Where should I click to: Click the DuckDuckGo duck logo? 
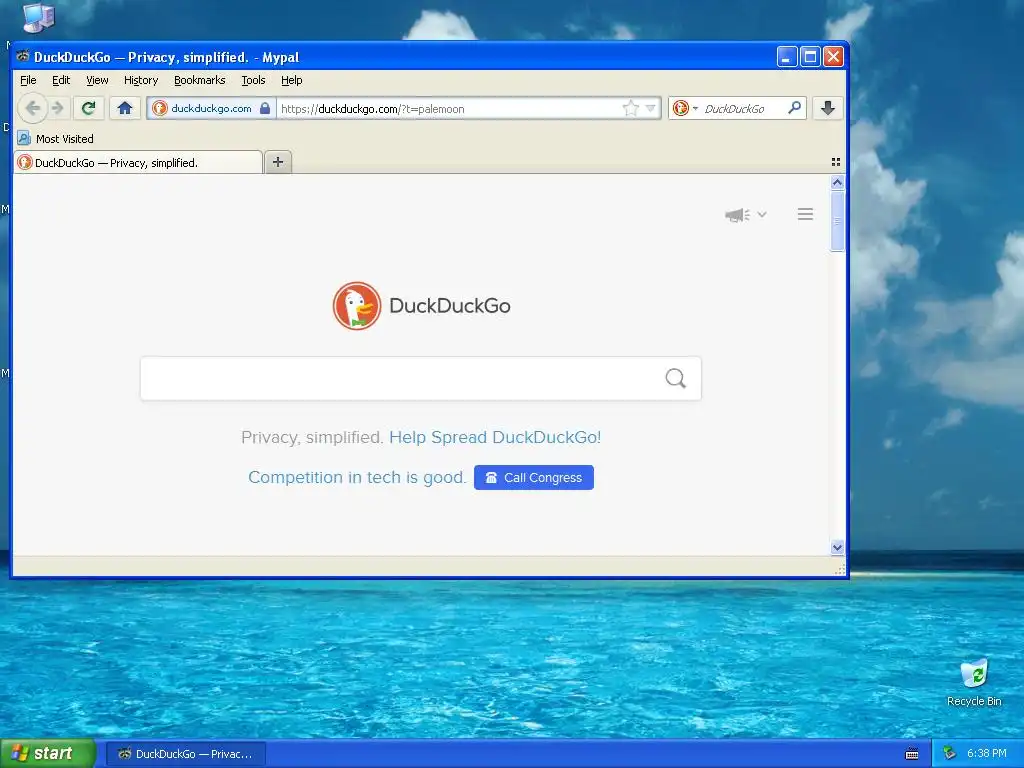[357, 306]
